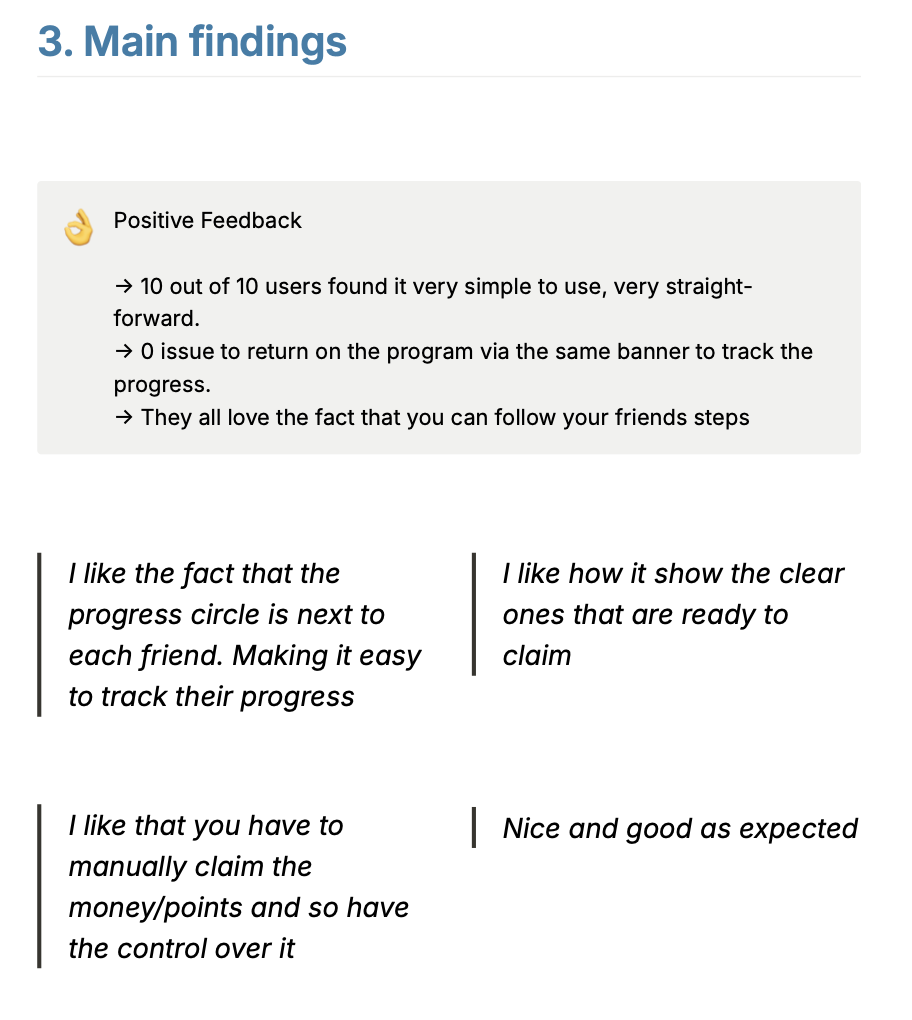The image size is (912, 1020).
Task: Click the arrow before '0 issue to return'
Action: 123,352
